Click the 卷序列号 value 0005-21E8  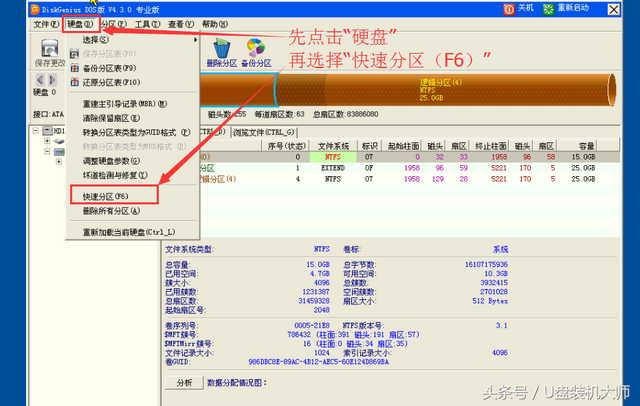pos(312,325)
